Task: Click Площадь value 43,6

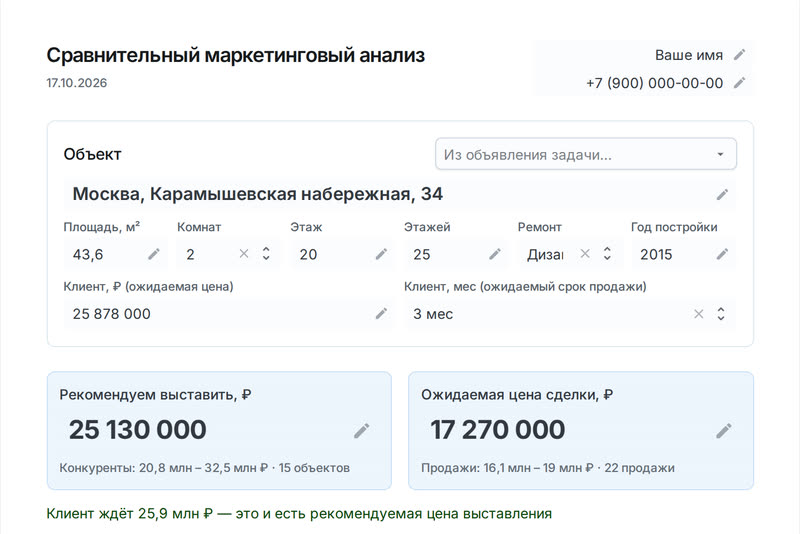Action: coord(88,254)
